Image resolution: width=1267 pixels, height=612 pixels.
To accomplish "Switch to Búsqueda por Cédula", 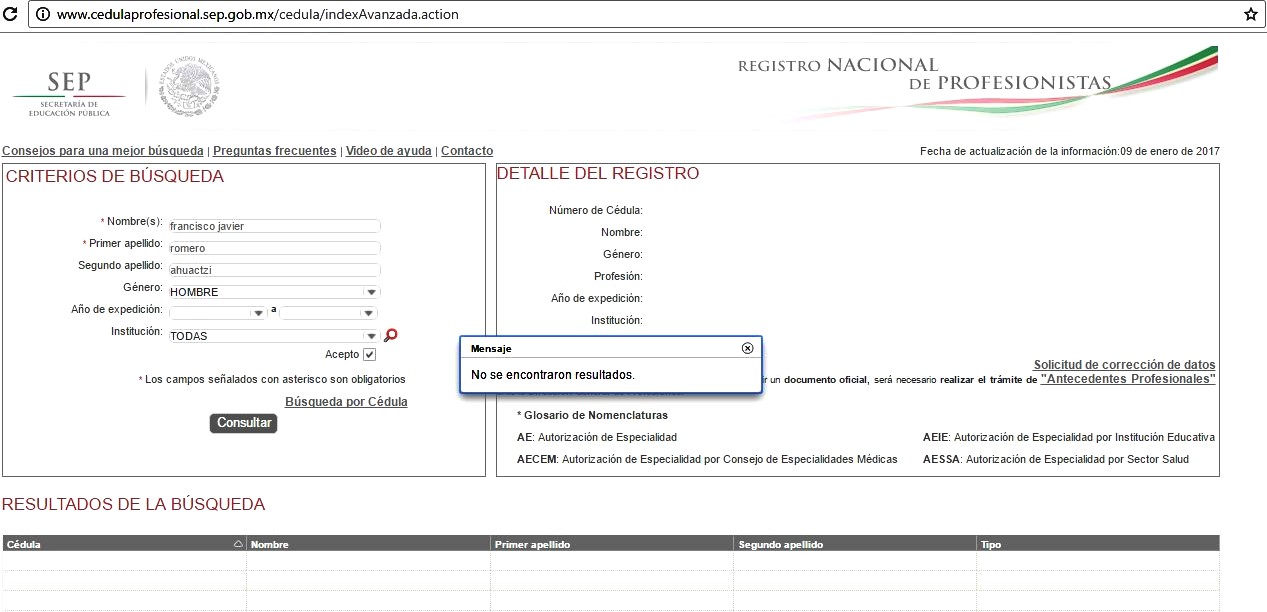I will pyautogui.click(x=346, y=402).
